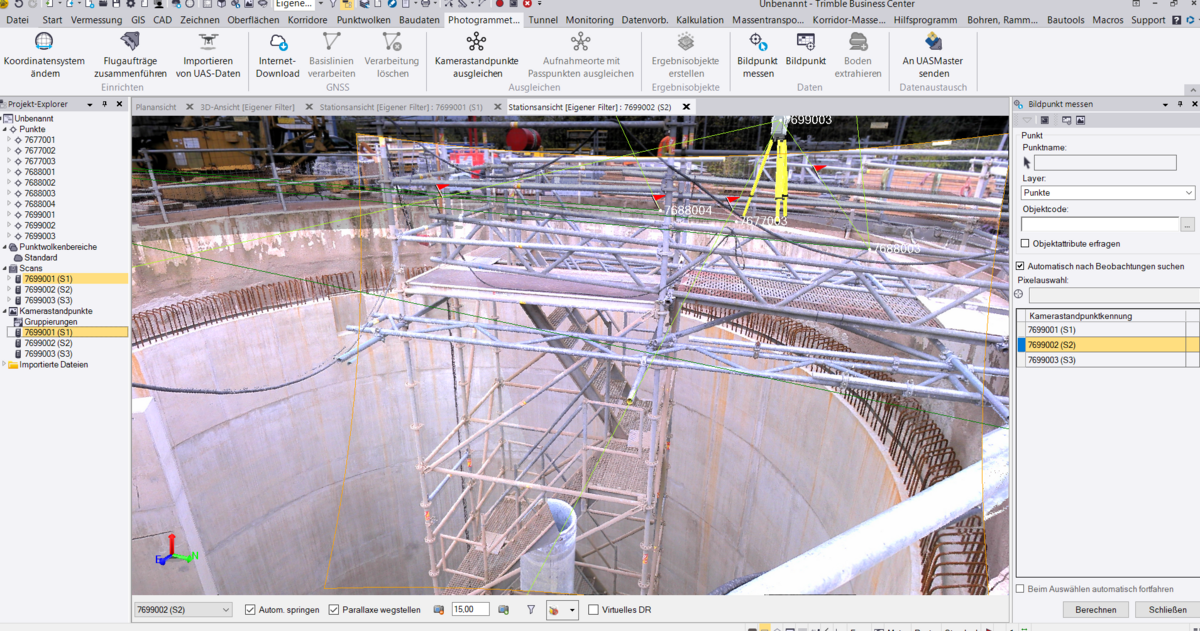Select Standard under Punktwolkenbereiche

click(x=41, y=258)
